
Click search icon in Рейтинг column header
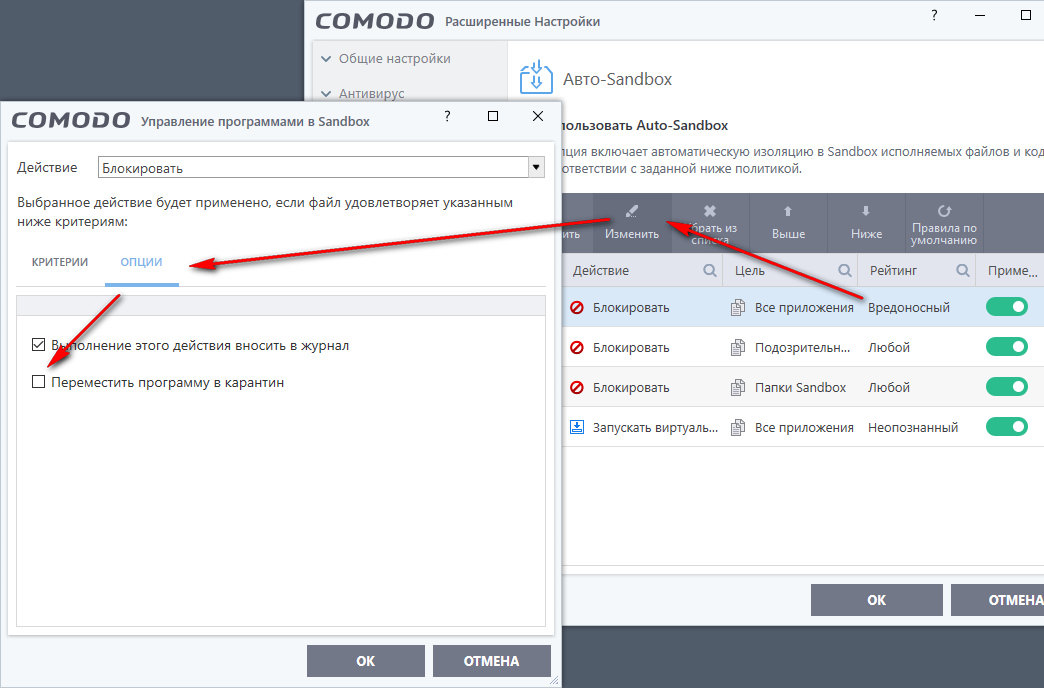pos(963,270)
